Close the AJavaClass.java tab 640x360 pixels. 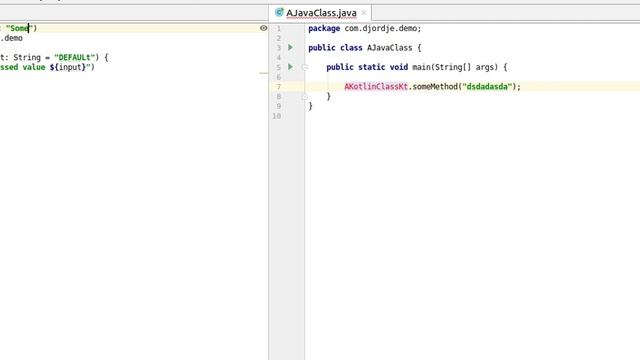364,13
